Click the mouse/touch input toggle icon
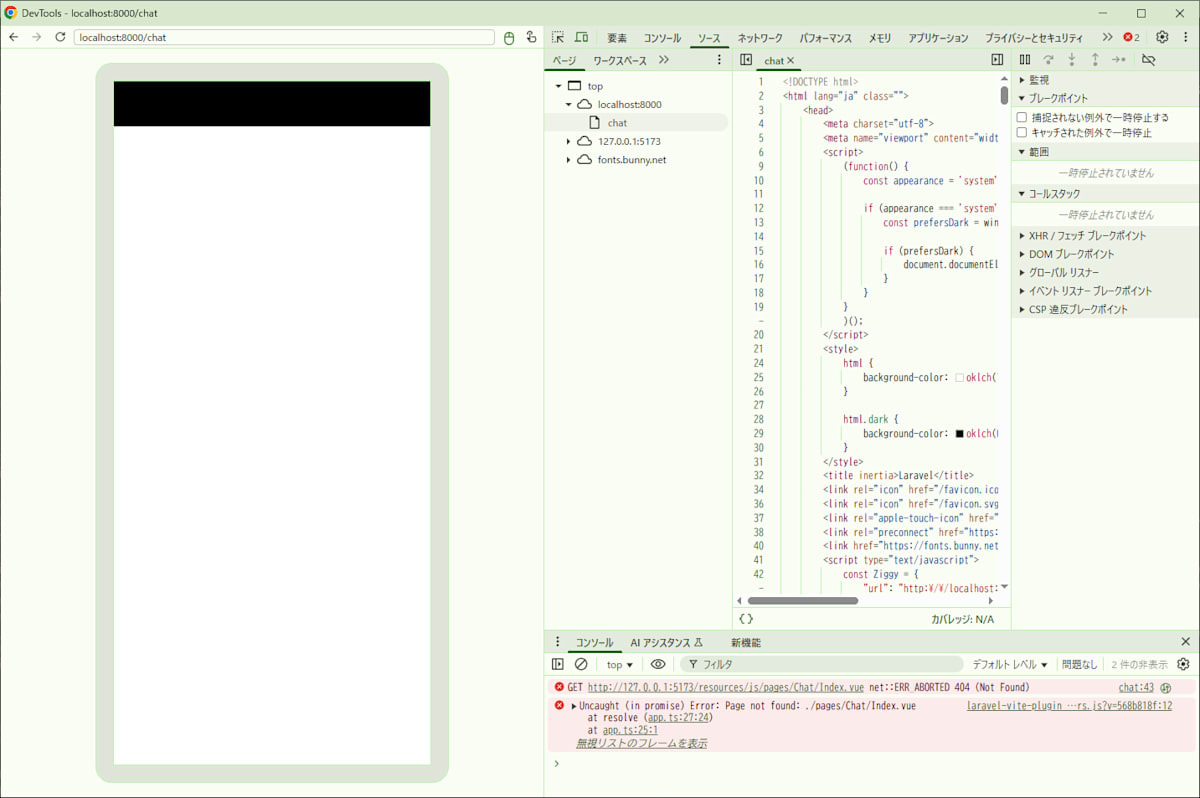Viewport: 1200px width, 798px height. tap(508, 37)
